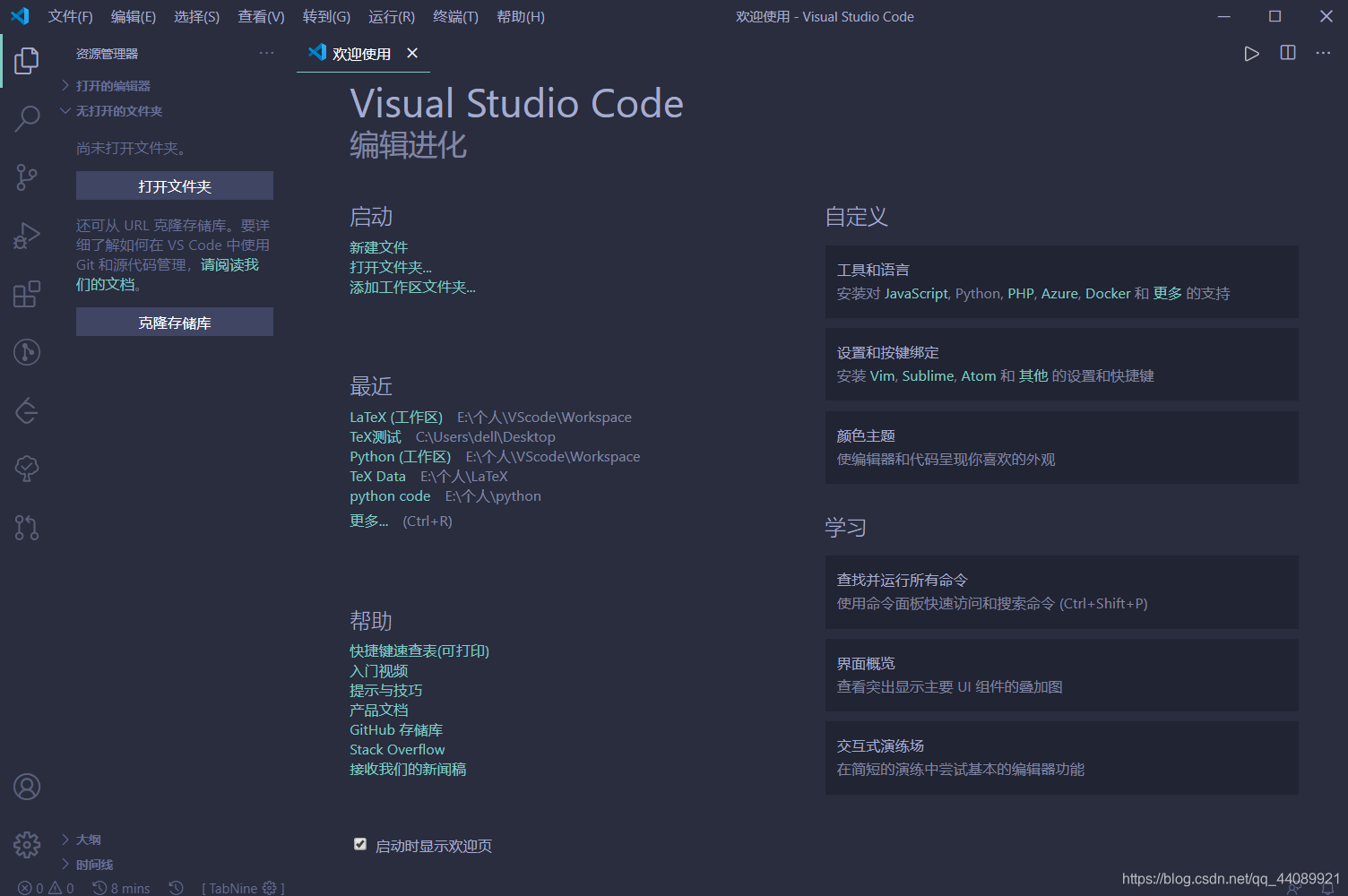1348x896 pixels.
Task: Open the Accounts icon in activity bar
Action: [27, 787]
